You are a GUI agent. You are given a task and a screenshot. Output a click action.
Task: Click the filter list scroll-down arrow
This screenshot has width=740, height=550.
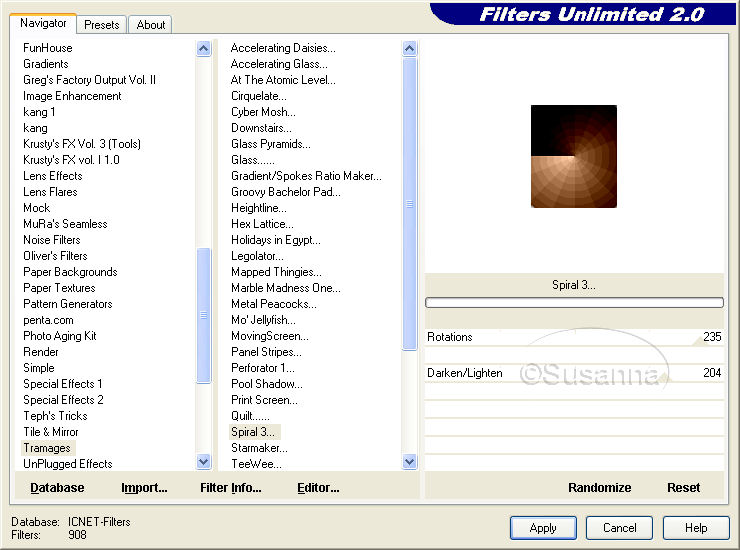[409, 462]
